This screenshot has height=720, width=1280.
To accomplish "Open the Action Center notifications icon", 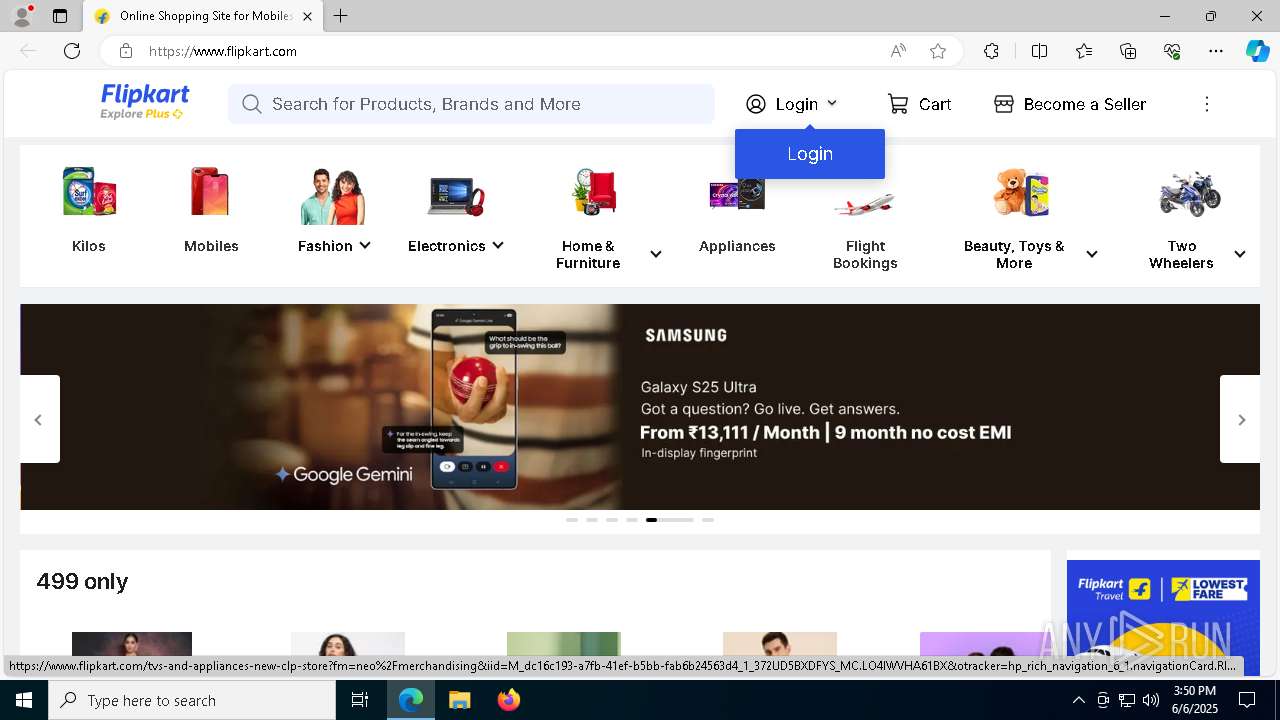I will [1247, 700].
